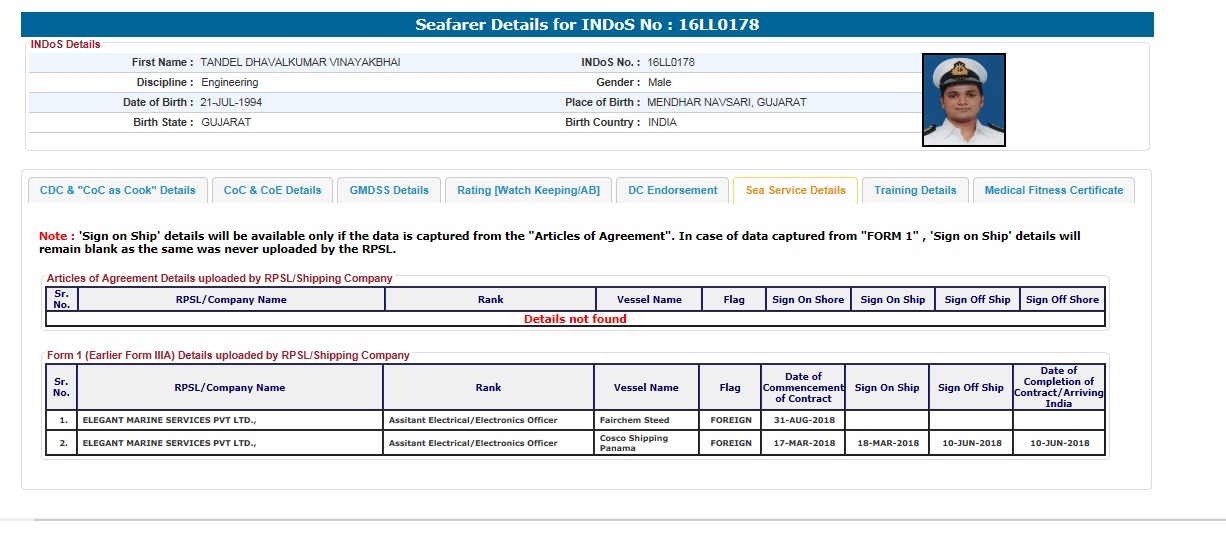Click the first Elegant Marine Services row
Screen dimensions: 1226x550
[x=229, y=420]
